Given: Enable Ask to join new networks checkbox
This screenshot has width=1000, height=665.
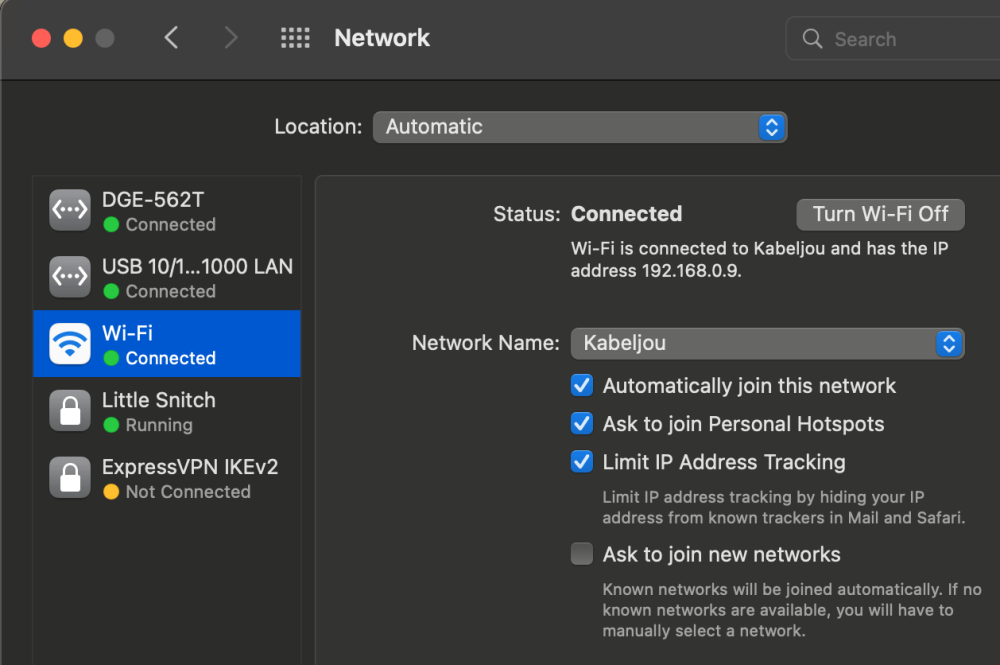Looking at the screenshot, I should point(582,554).
